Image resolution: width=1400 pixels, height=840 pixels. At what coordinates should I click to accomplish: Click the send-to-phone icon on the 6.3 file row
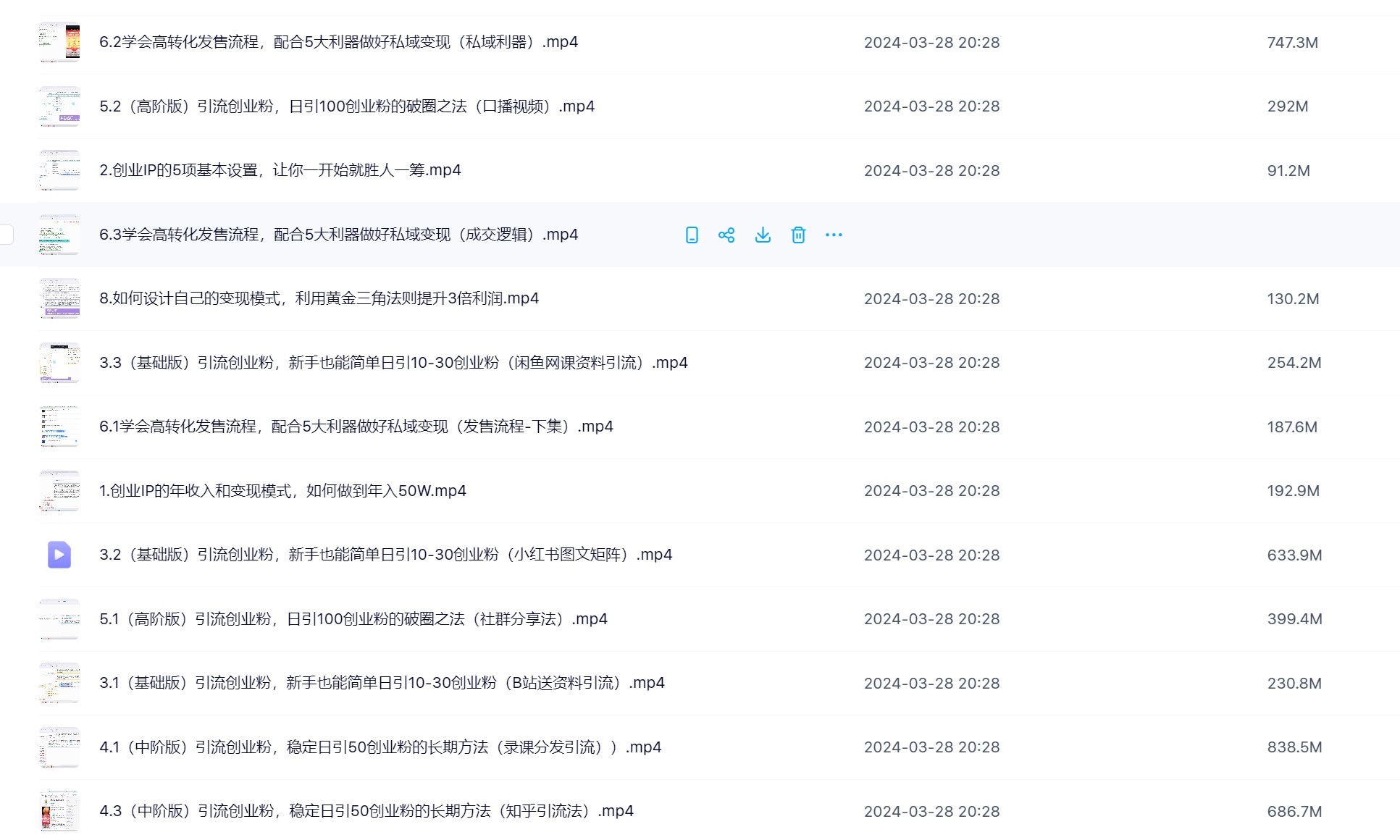tap(692, 235)
